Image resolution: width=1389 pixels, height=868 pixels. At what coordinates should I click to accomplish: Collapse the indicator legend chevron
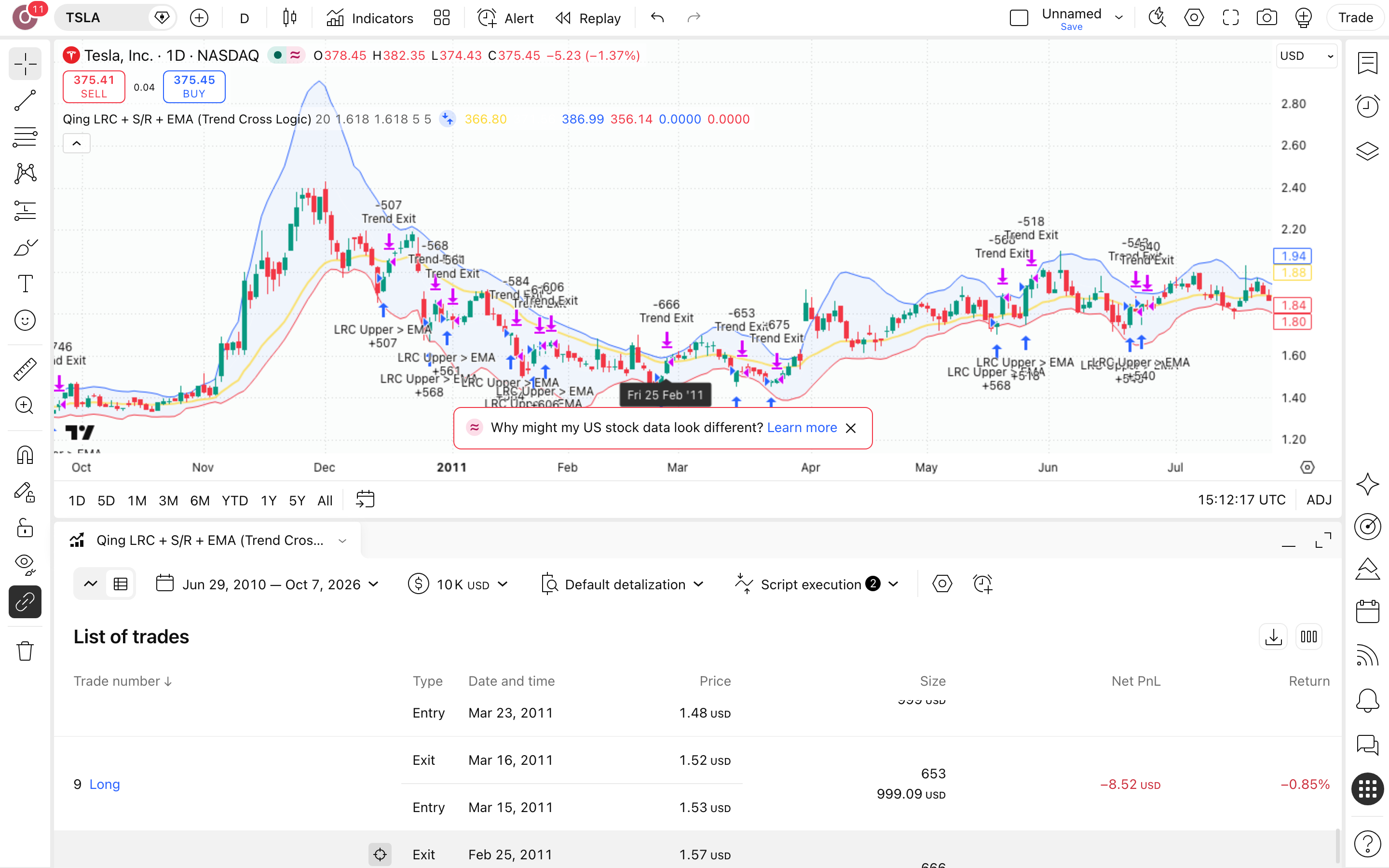coord(76,144)
